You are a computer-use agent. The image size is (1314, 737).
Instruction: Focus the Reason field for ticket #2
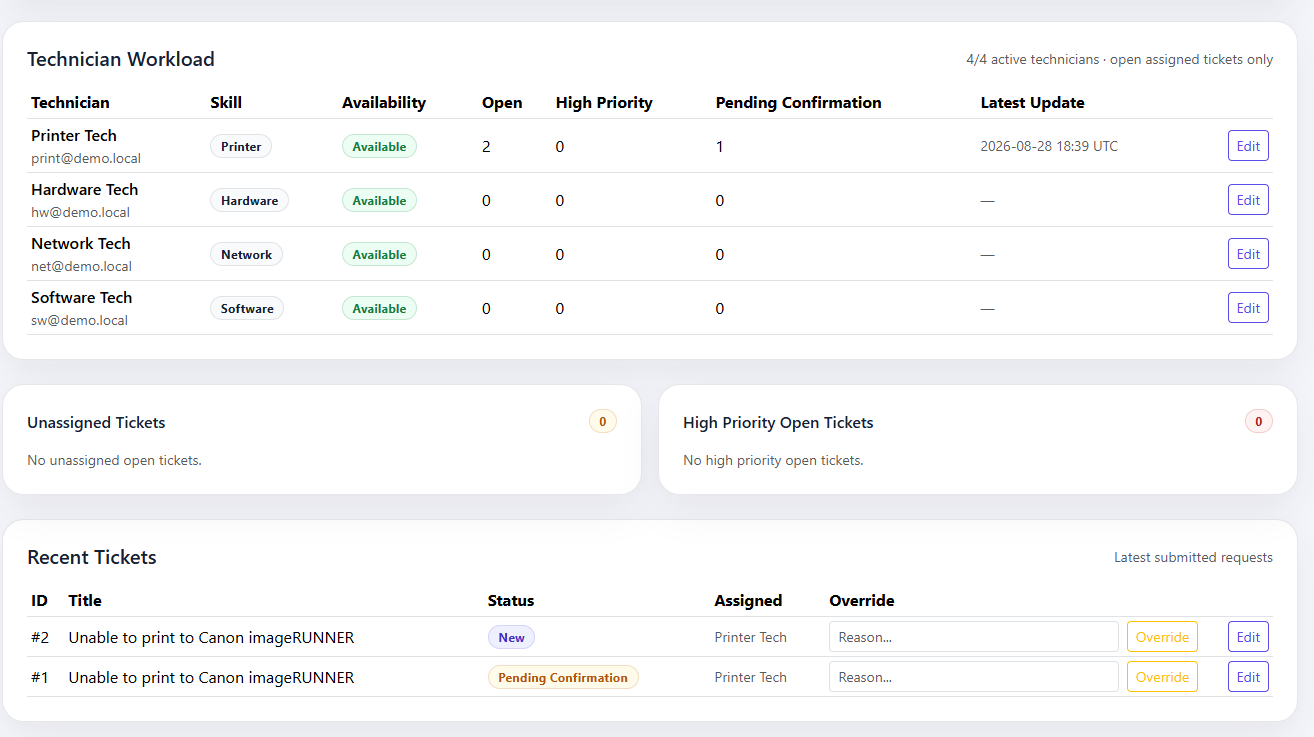[x=974, y=637]
